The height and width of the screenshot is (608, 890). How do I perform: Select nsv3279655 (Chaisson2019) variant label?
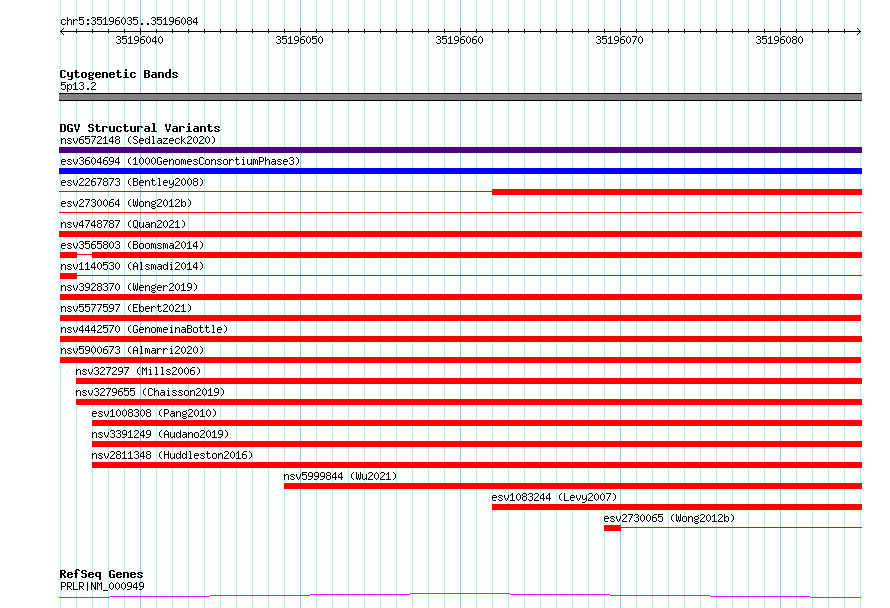pos(150,392)
